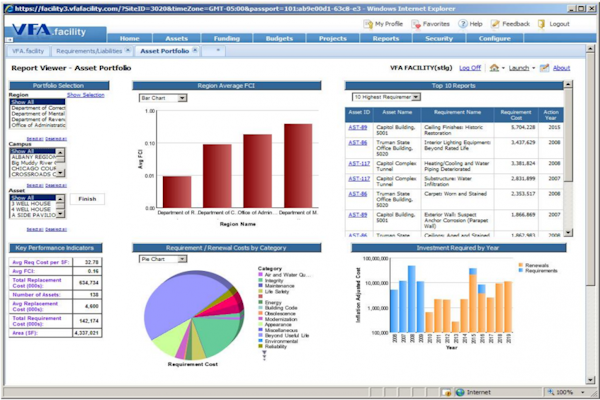Click the About notepad icon
The width and height of the screenshot is (600, 400).
point(546,68)
